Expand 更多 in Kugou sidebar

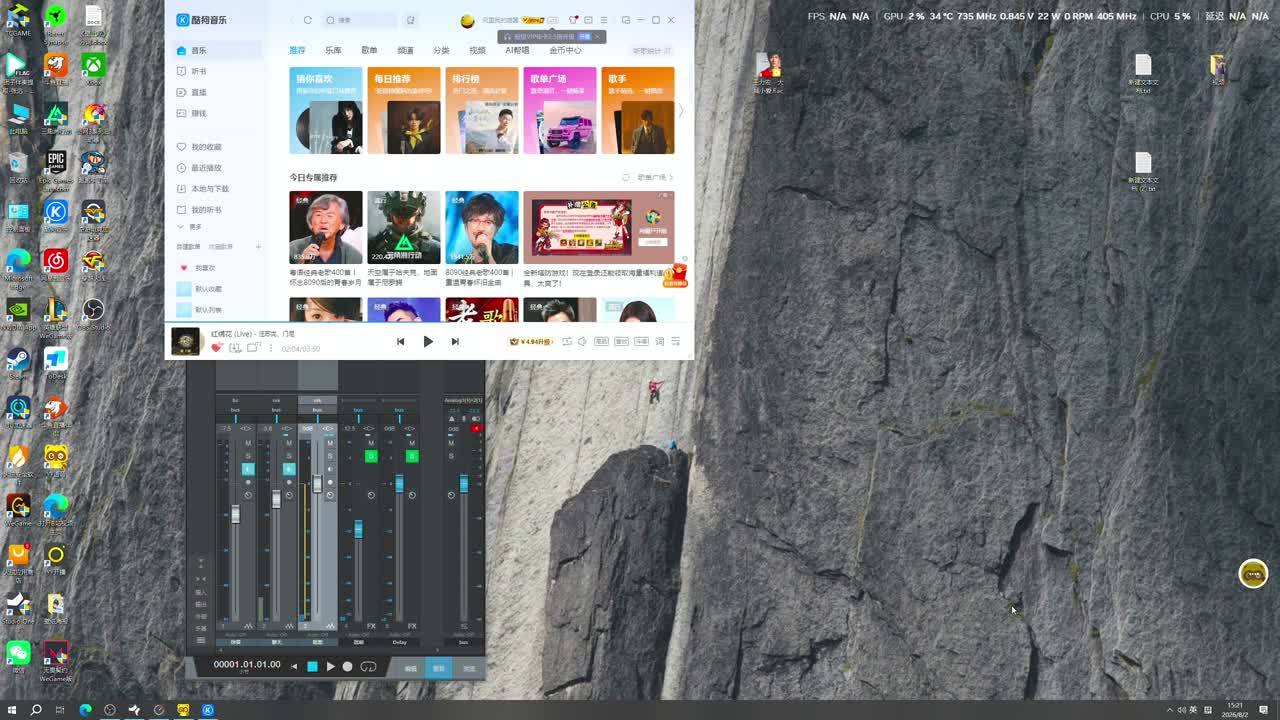click(x=191, y=228)
